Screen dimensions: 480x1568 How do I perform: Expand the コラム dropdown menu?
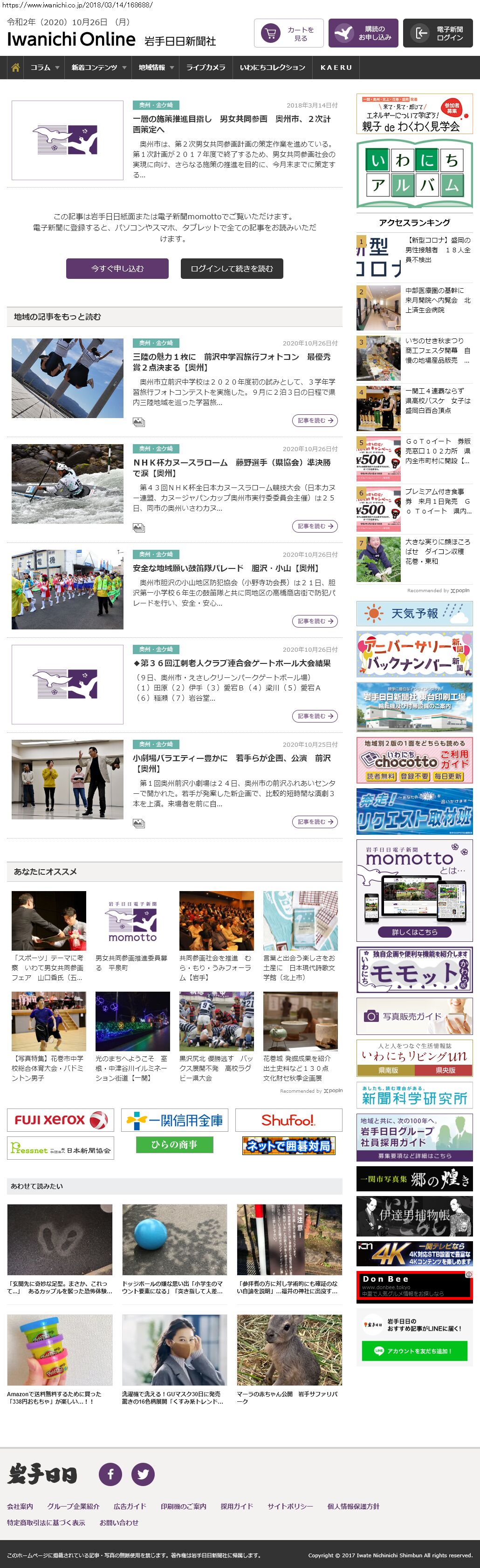pos(44,68)
